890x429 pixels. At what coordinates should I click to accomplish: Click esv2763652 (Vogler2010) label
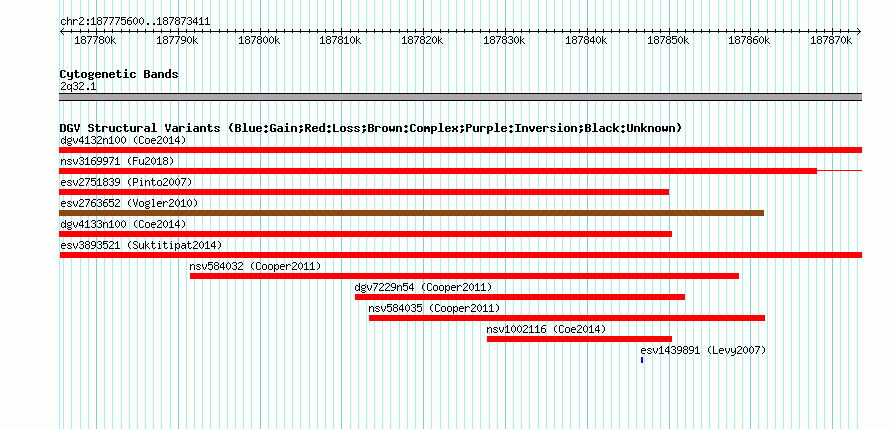coord(129,203)
